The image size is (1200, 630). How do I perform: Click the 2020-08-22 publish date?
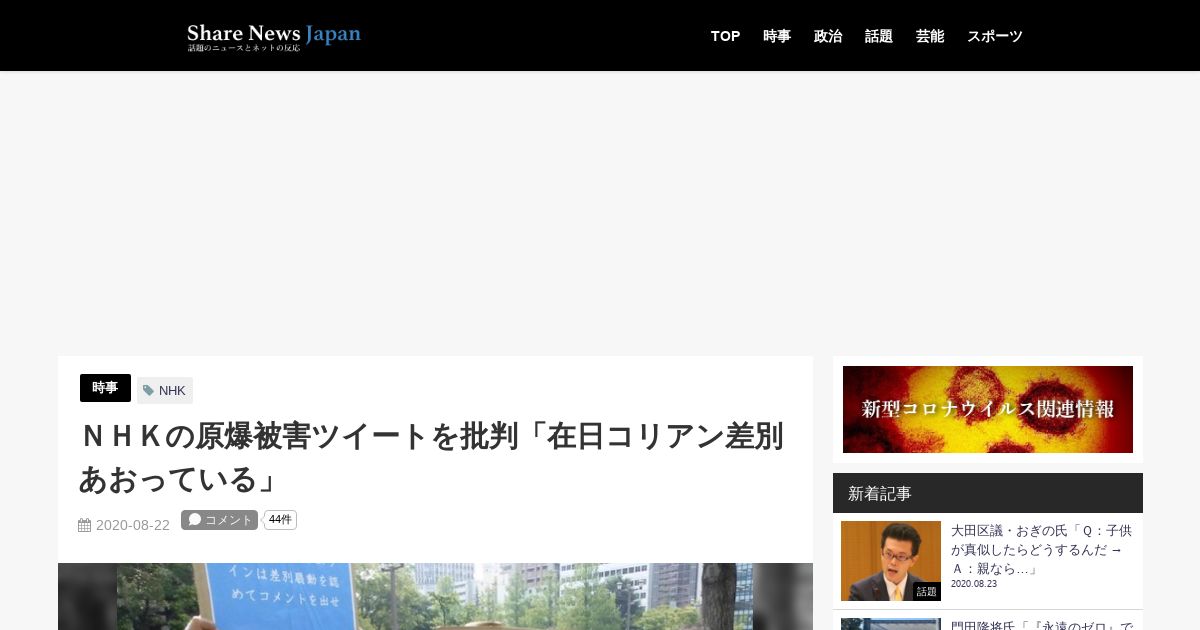point(133,525)
